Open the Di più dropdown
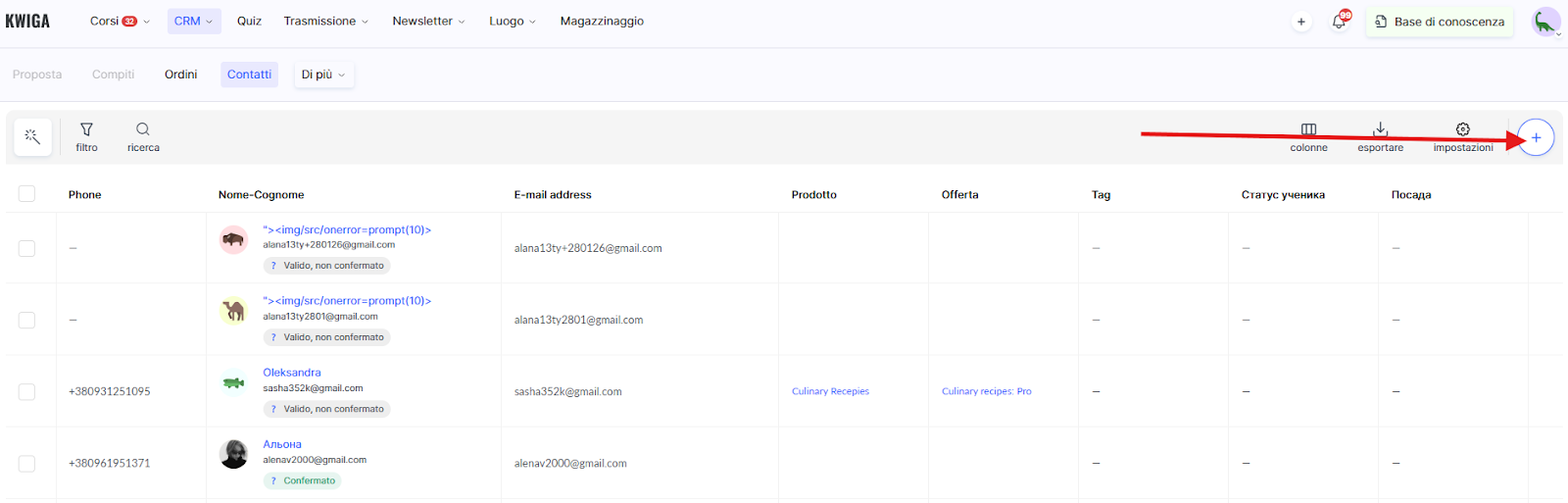This screenshot has height=503, width=1568. pyautogui.click(x=323, y=75)
